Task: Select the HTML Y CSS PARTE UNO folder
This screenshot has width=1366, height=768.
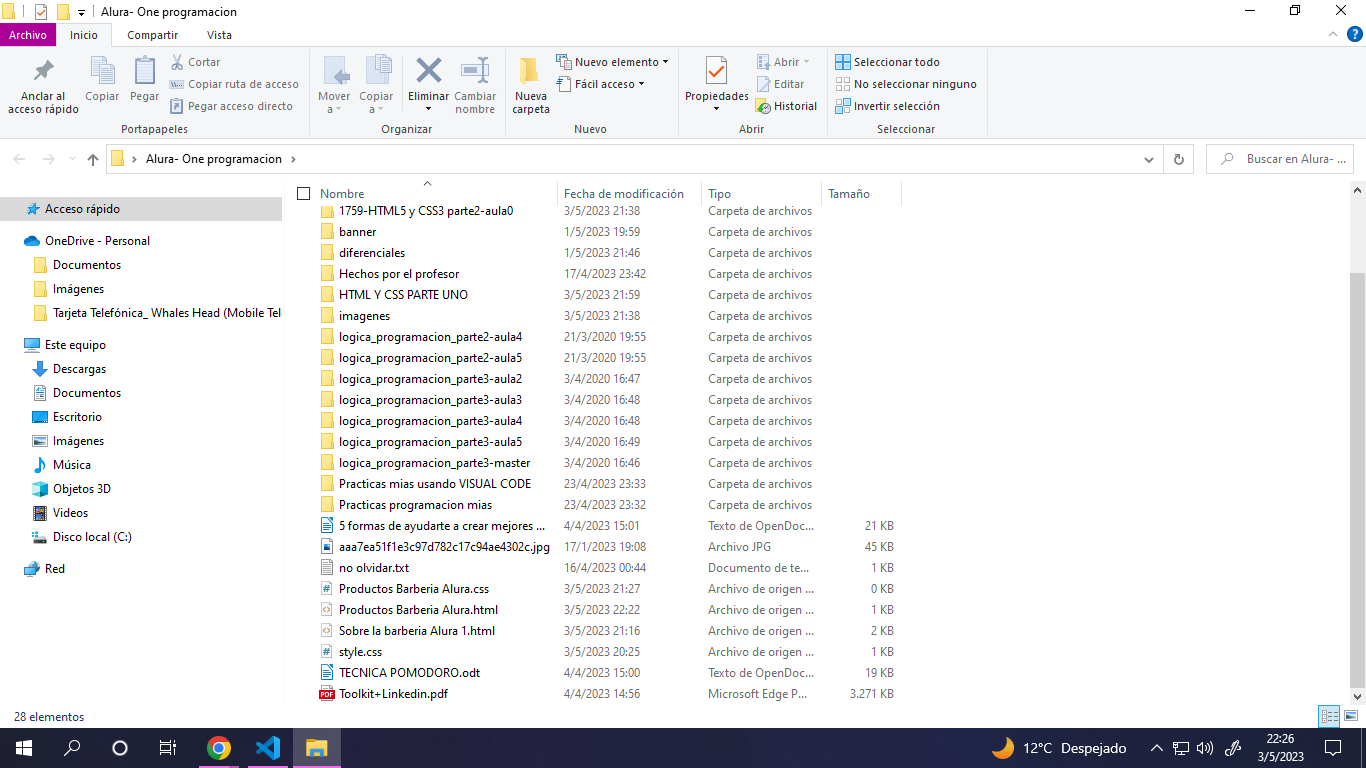Action: click(x=403, y=295)
